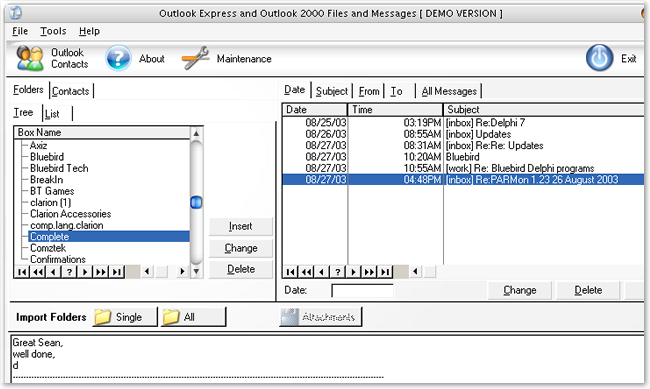Select the Bluebird Tech folder
The width and height of the screenshot is (650, 389).
pos(59,168)
